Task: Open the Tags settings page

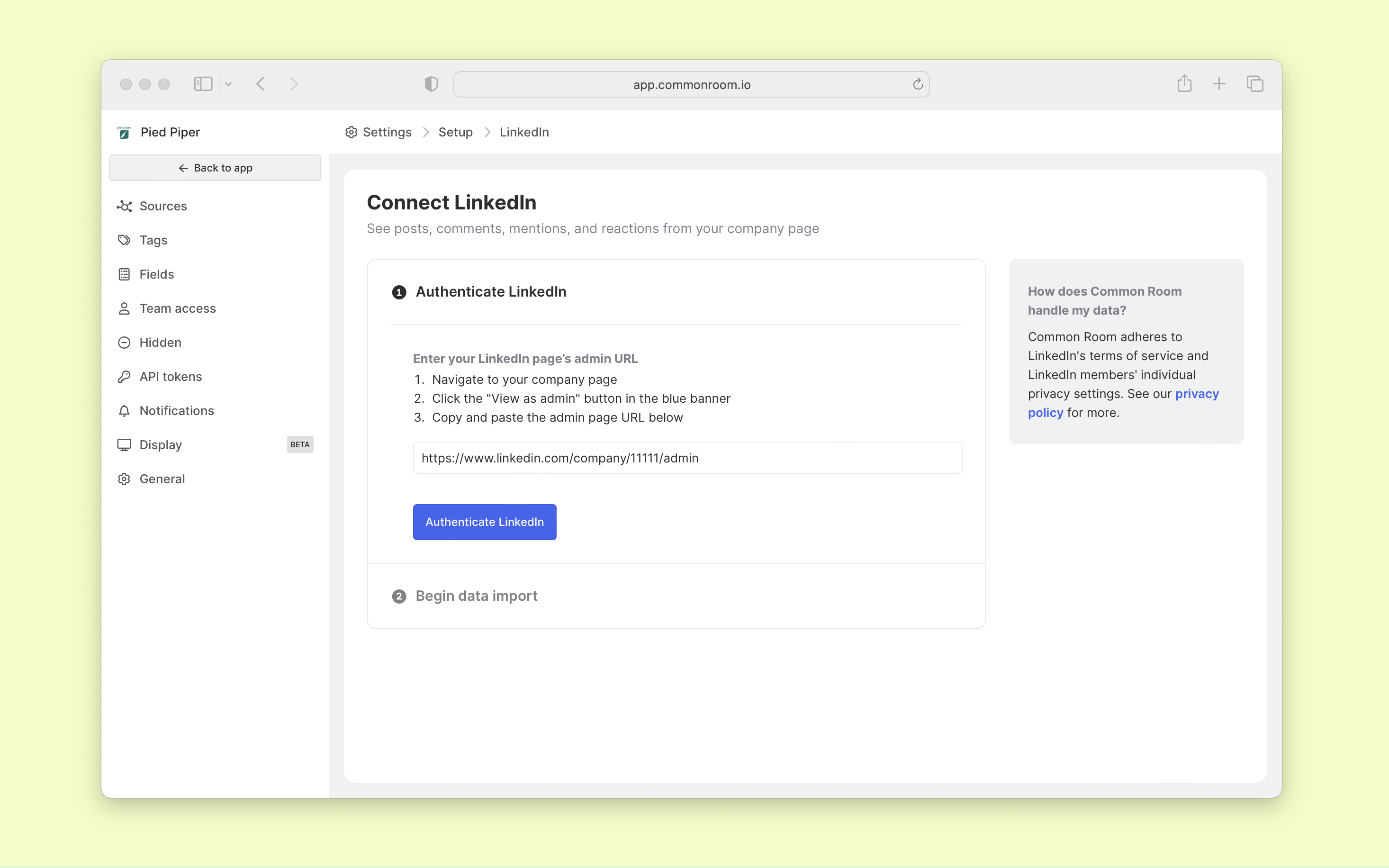Action: click(153, 240)
